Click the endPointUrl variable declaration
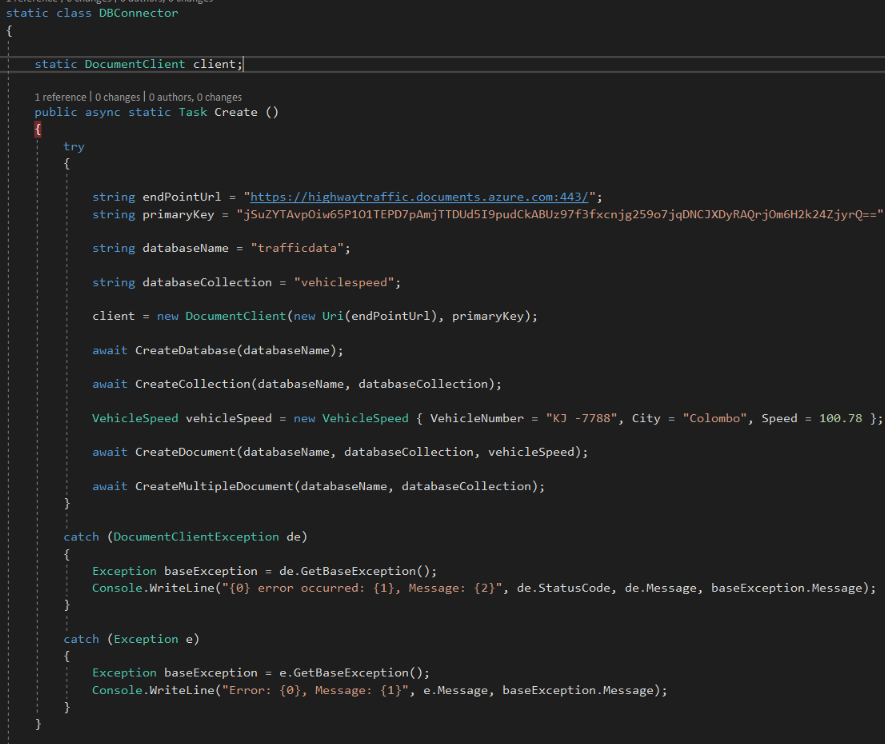Viewport: 885px width, 744px height. 182,197
